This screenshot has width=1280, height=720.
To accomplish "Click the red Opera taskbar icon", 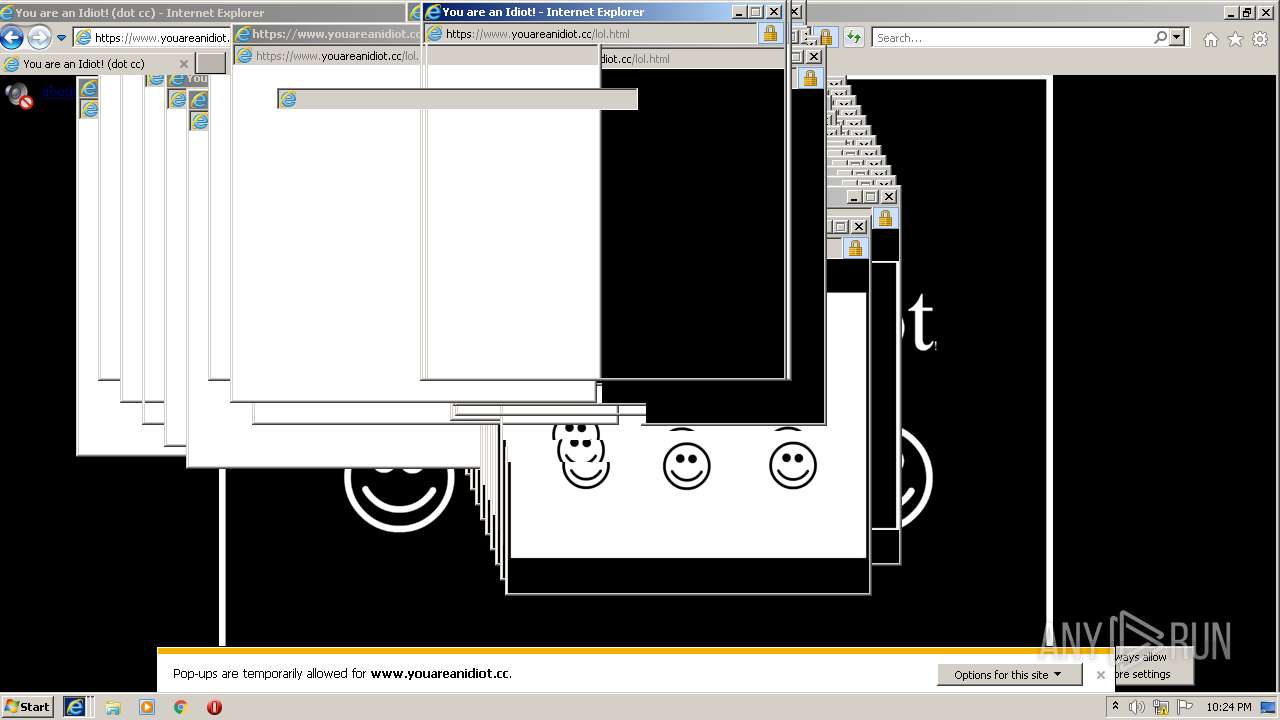I will click(214, 707).
